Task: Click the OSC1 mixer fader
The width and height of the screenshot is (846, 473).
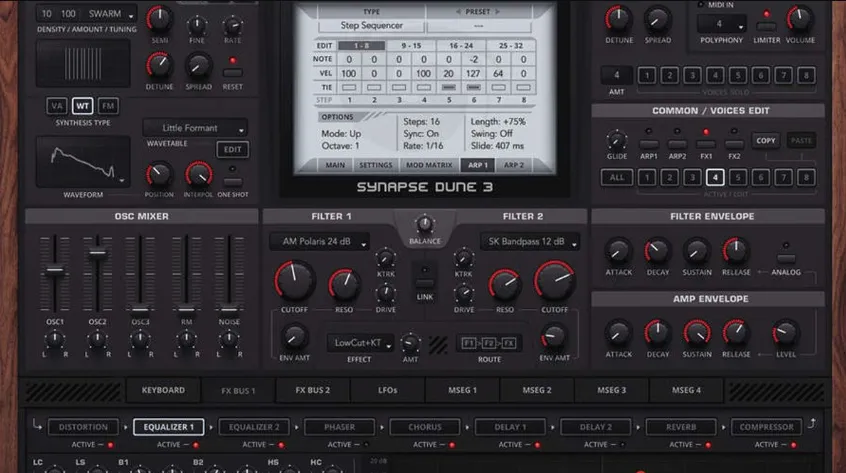Action: (54, 270)
